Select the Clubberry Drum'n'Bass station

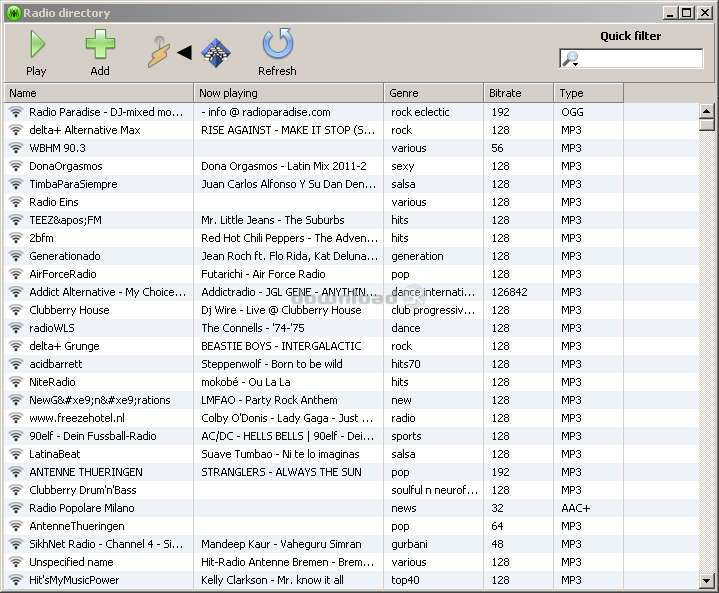83,490
